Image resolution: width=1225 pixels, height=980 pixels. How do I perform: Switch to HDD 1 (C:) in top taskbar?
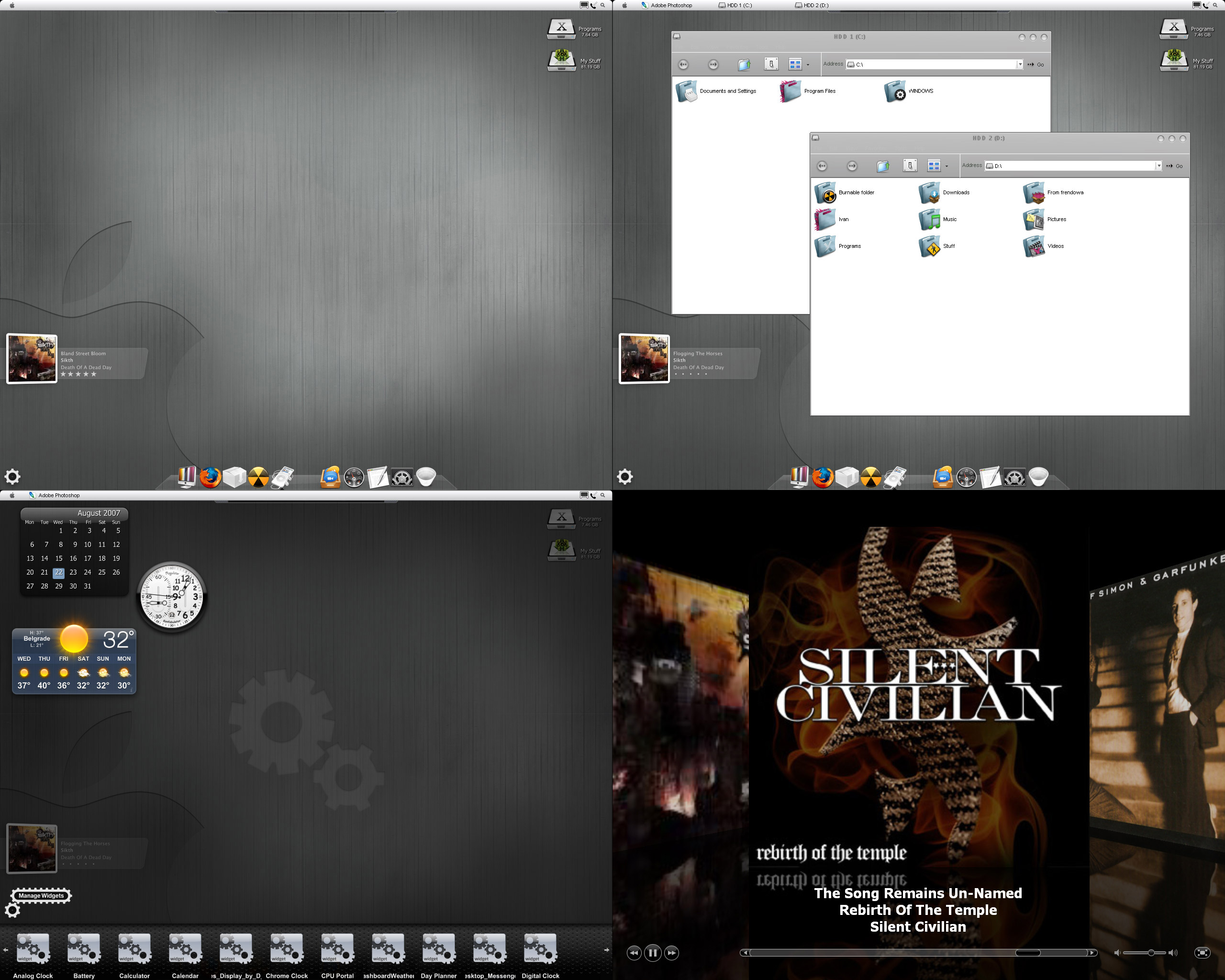click(735, 5)
